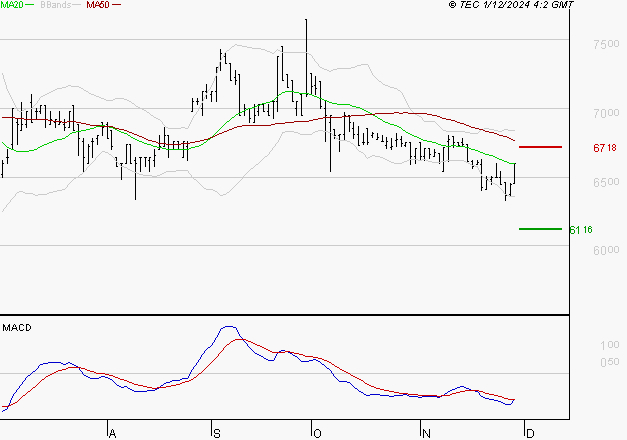This screenshot has width=627, height=440.
Task: Click the 6500 price axis label
Action: click(x=606, y=182)
